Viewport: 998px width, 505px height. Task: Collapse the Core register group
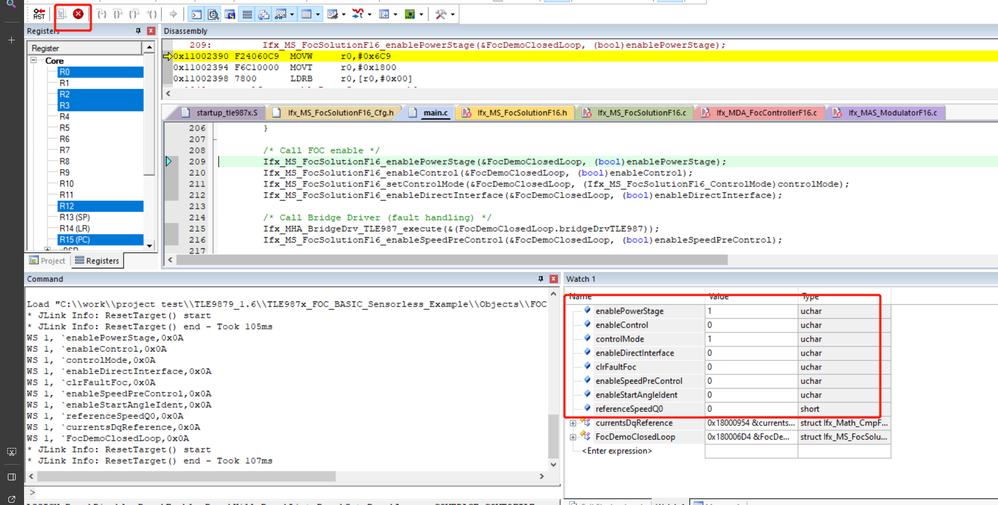[34, 60]
